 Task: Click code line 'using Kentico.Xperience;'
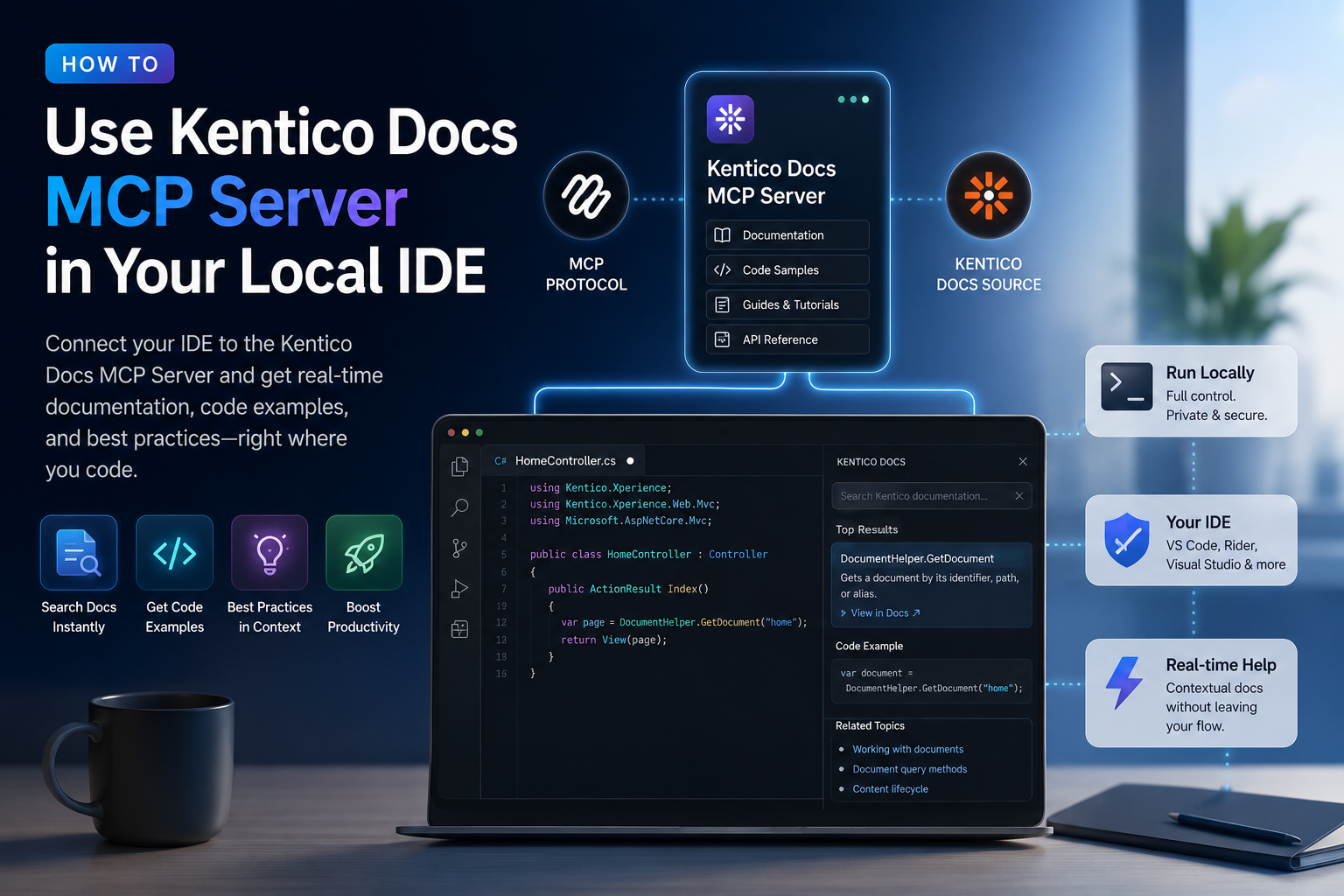coord(600,487)
